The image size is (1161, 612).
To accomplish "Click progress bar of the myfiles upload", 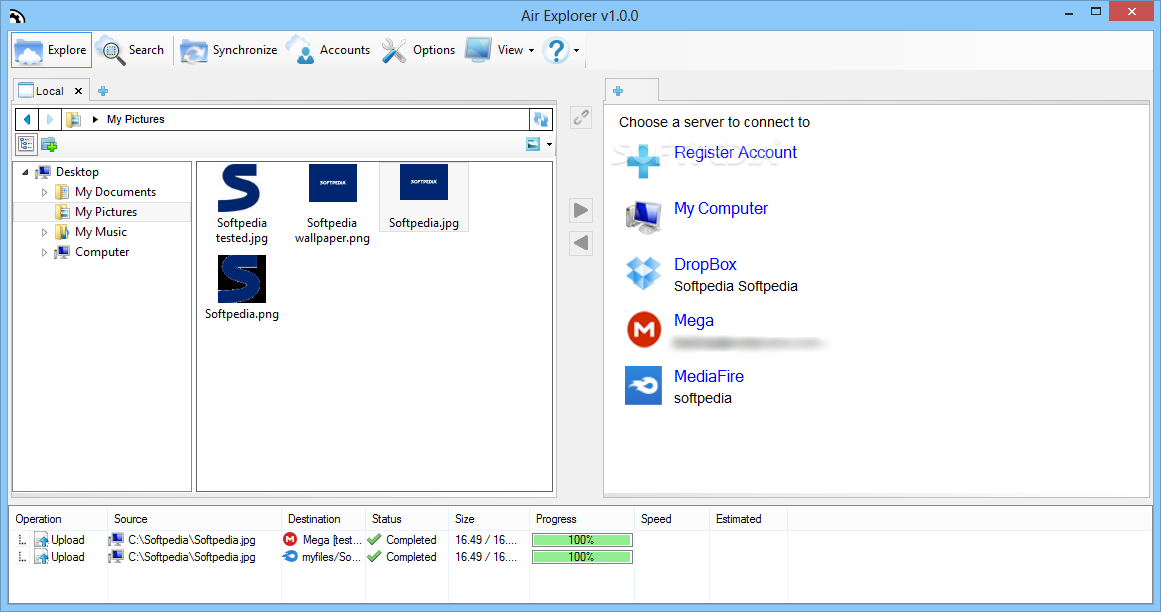I will pos(582,557).
